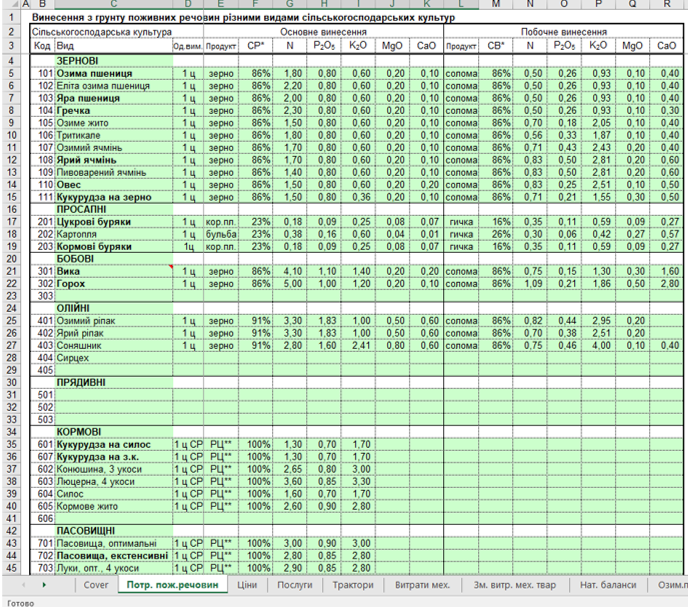The image size is (688, 607).
Task: Select the comment indicator on the Вика cell
Action: pyautogui.click(x=171, y=267)
